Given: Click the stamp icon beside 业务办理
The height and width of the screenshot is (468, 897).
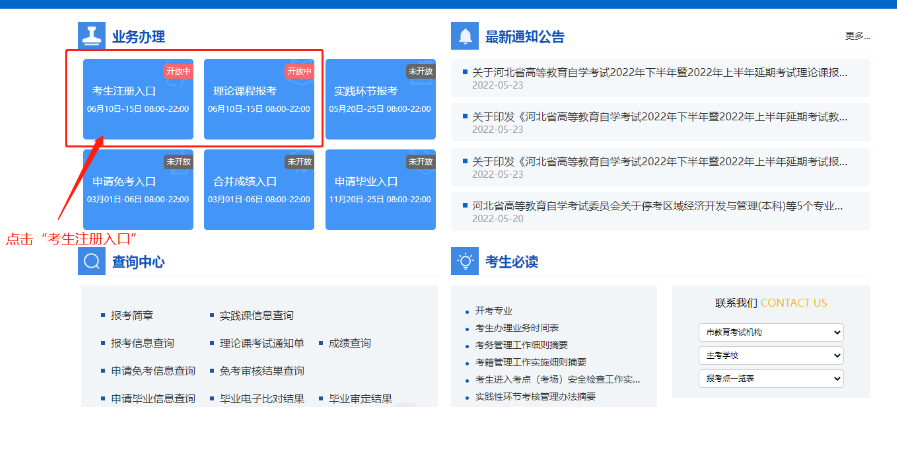Looking at the screenshot, I should tap(92, 36).
